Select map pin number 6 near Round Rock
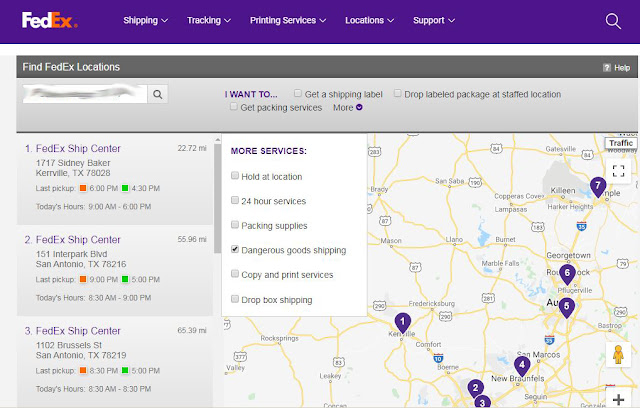Screen dimensions: 640x408 tap(567, 274)
